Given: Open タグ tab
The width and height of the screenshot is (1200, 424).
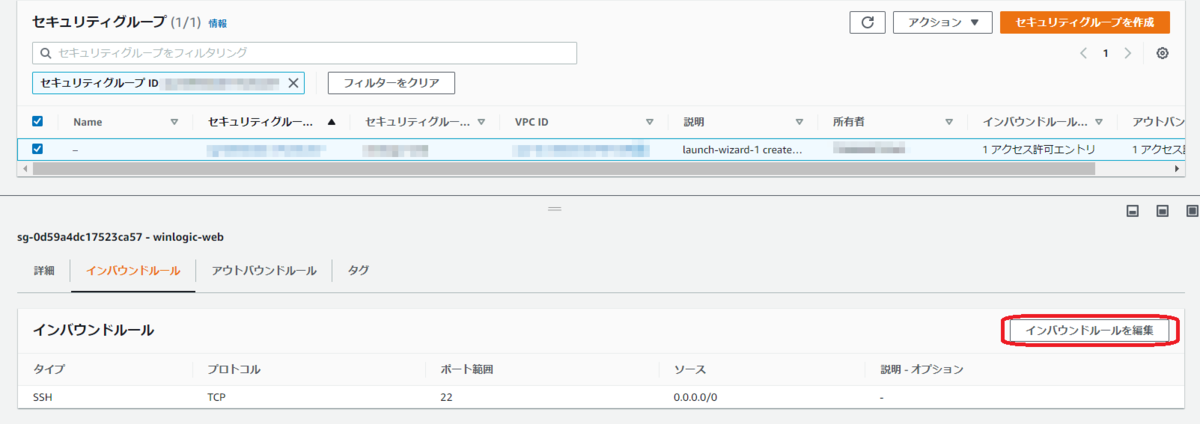Looking at the screenshot, I should [x=358, y=271].
